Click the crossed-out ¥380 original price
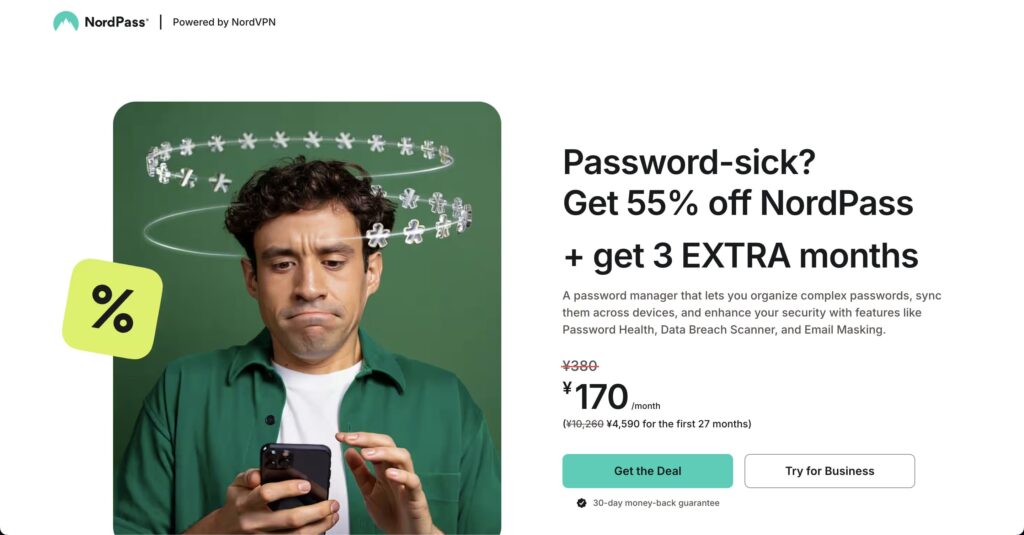Image resolution: width=1024 pixels, height=535 pixels. (580, 366)
